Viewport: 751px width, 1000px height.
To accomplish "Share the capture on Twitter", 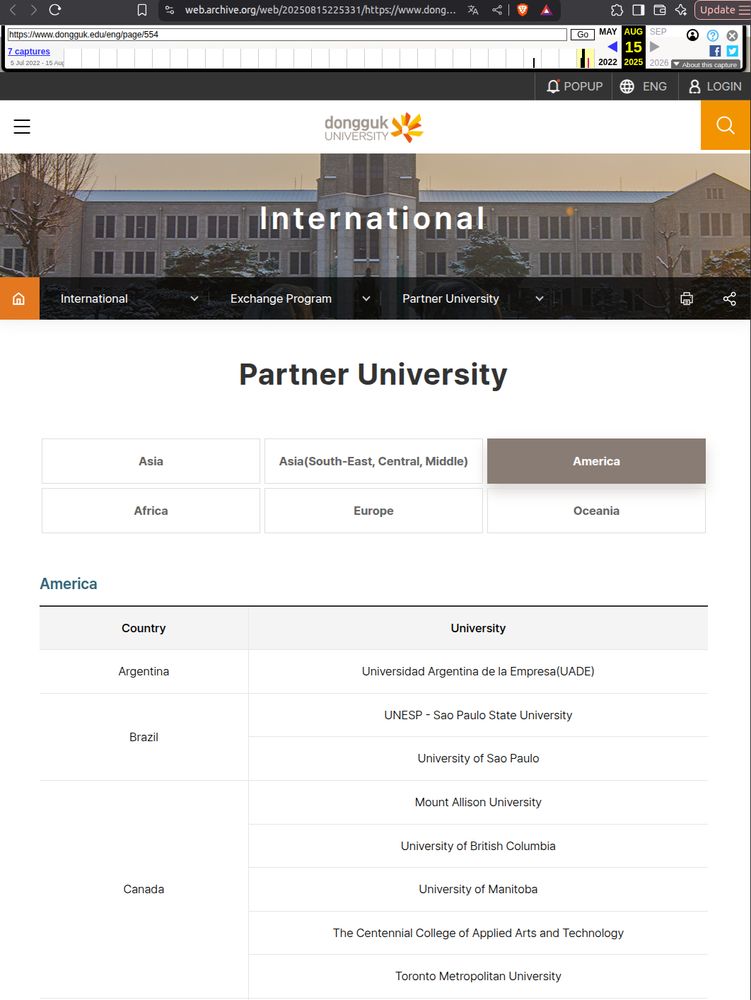I will pos(733,50).
